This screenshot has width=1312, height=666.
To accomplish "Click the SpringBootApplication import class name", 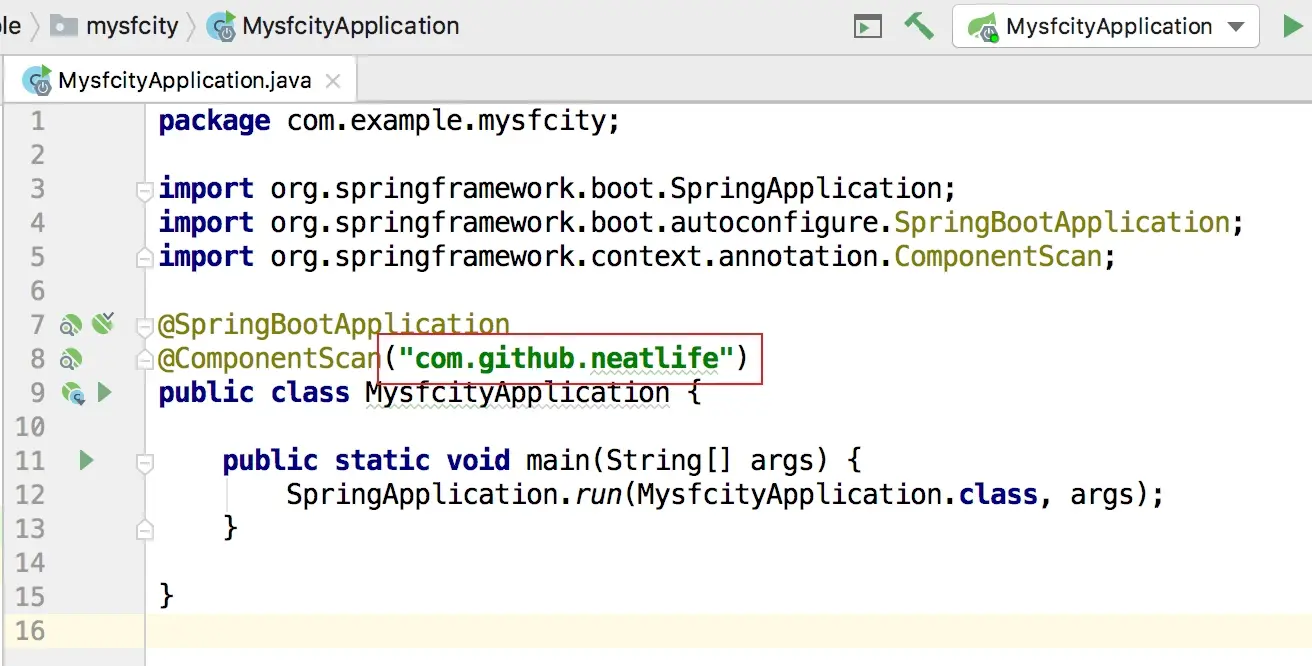I will [x=1062, y=222].
